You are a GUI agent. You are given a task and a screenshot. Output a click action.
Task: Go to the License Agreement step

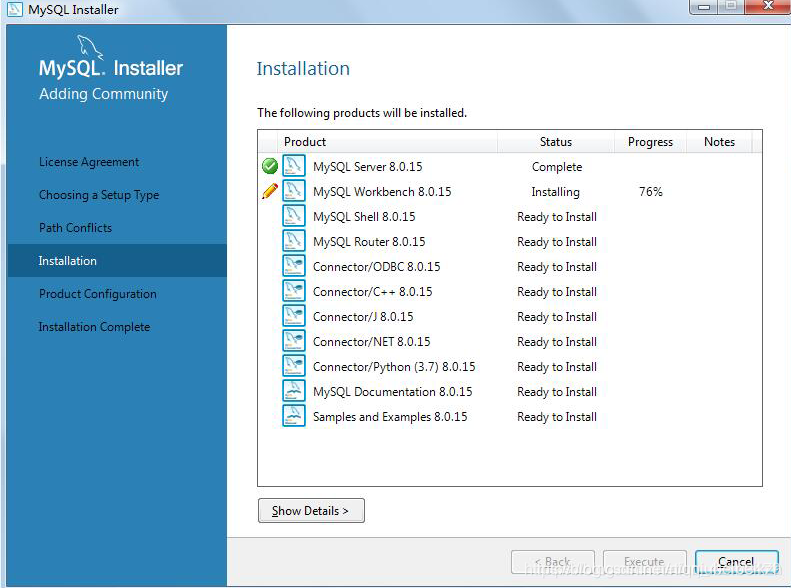(x=89, y=162)
